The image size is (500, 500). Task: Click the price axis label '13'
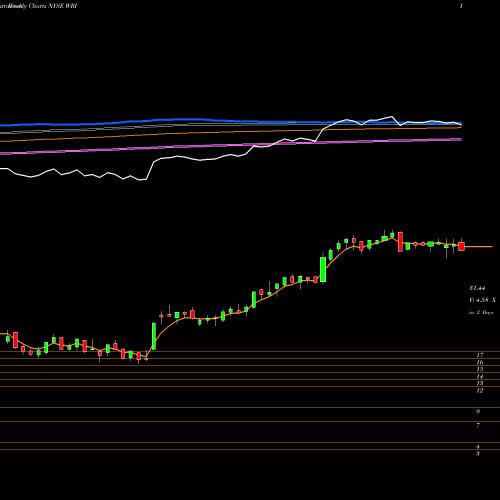click(x=480, y=383)
